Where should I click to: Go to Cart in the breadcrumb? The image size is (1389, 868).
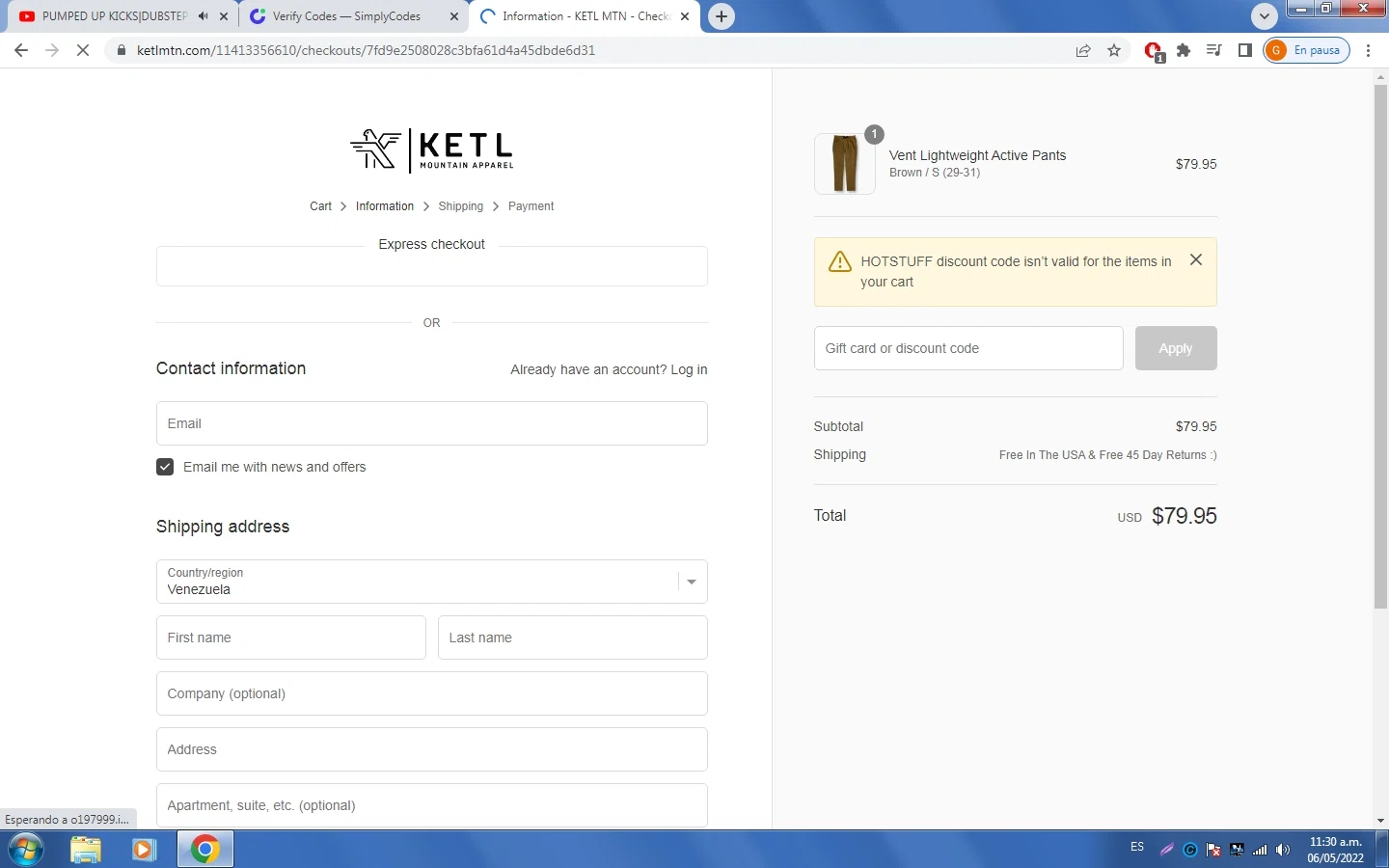point(320,206)
